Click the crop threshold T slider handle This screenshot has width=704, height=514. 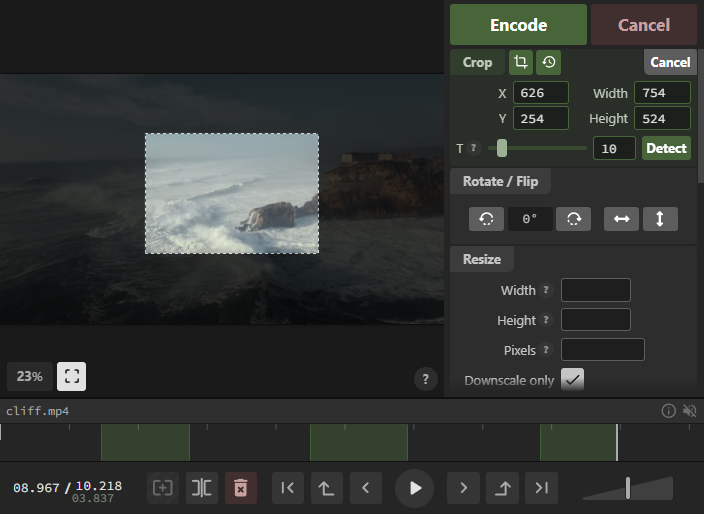coord(502,148)
